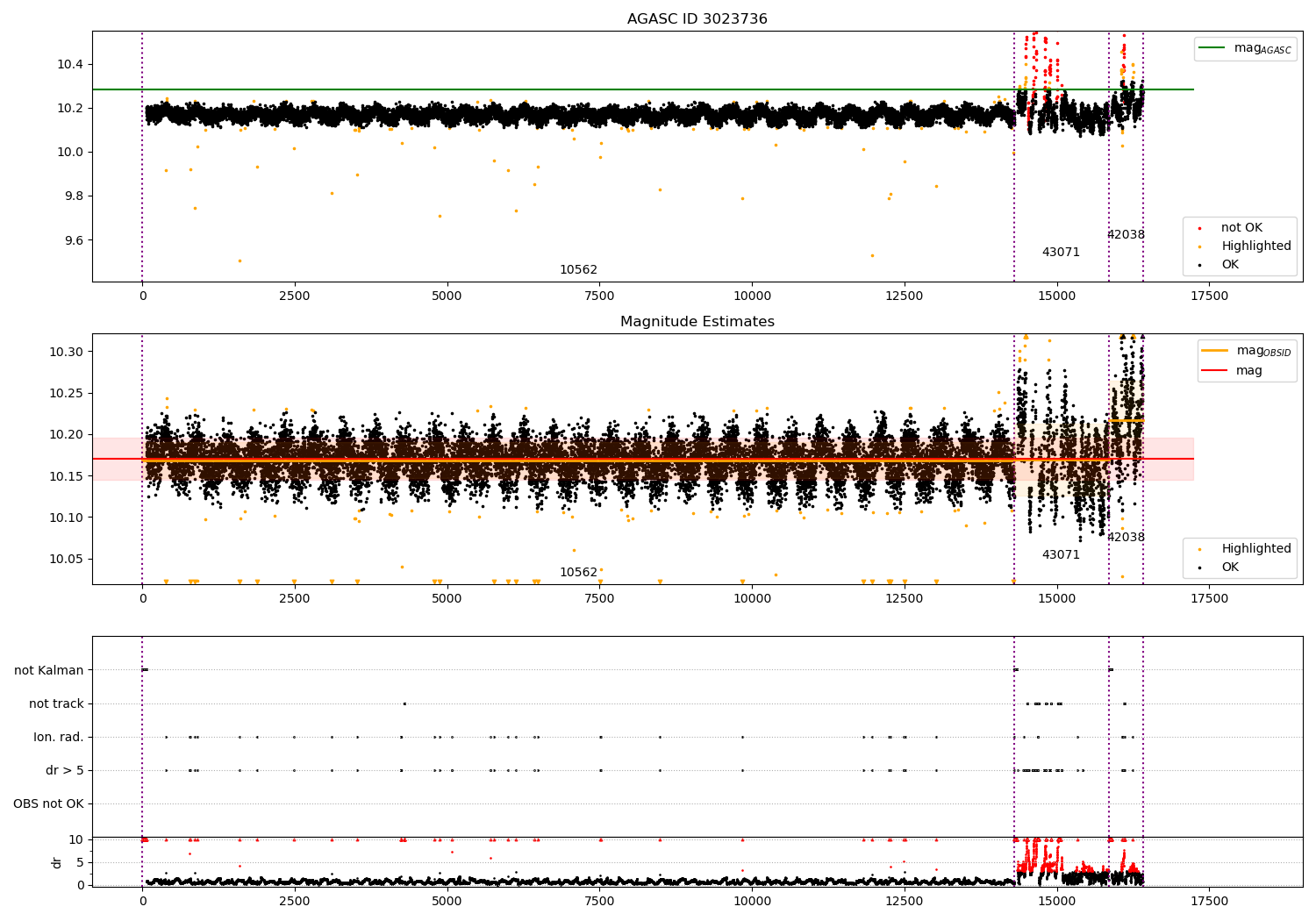The height and width of the screenshot is (921, 1316).
Task: Click the 'Magnitude Estimates' plot title
Action: point(697,322)
